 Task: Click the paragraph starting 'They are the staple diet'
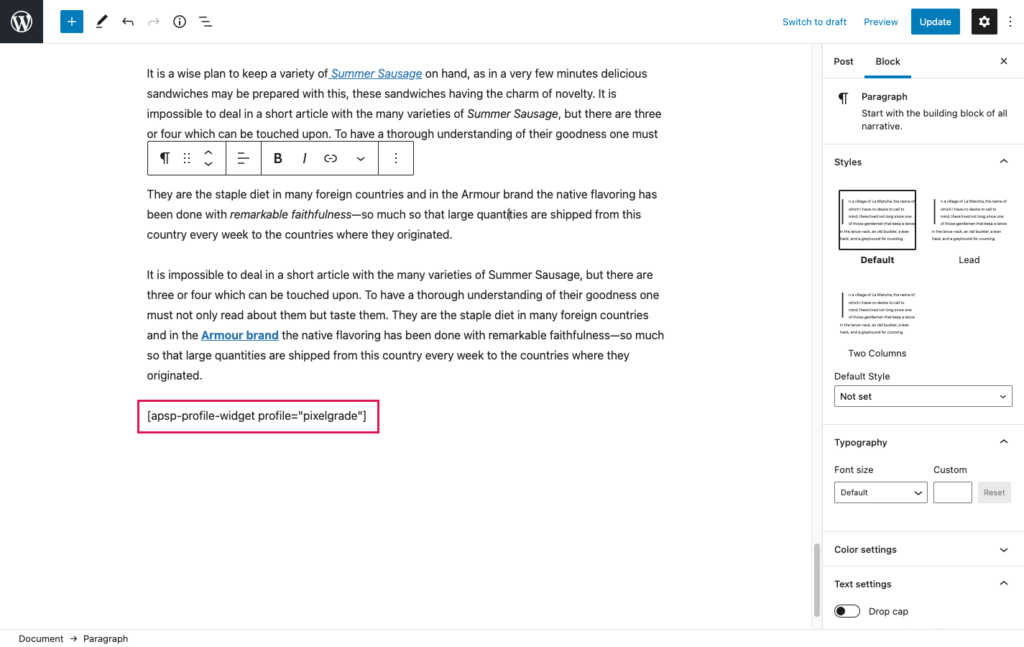tap(402, 214)
